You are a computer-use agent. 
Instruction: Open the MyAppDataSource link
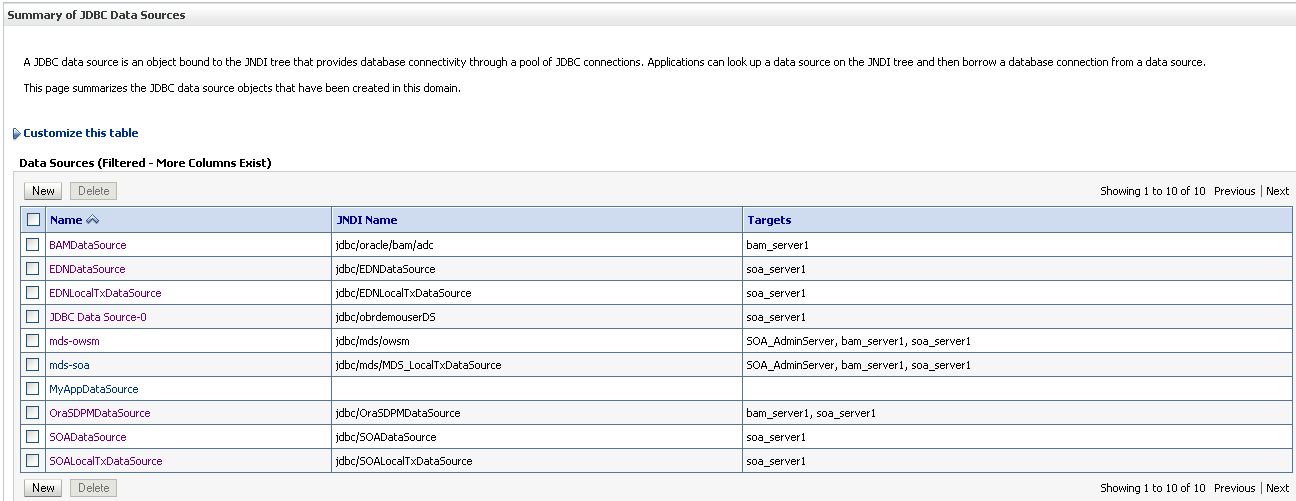(x=94, y=389)
